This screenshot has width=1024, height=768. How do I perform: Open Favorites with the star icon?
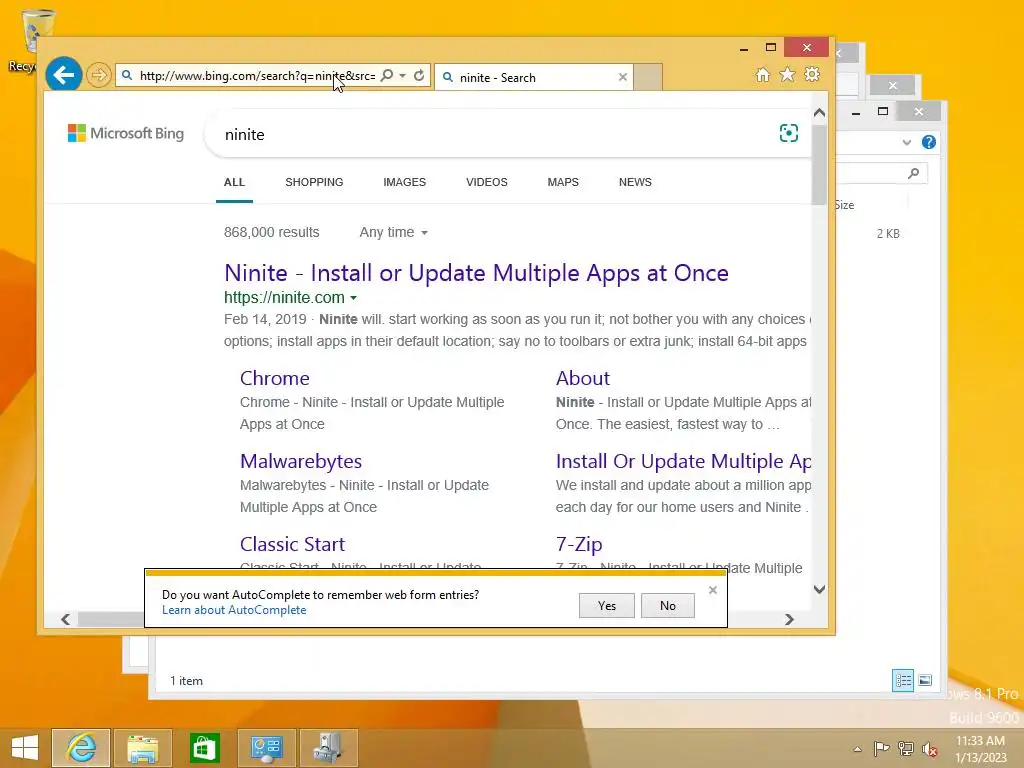(x=788, y=74)
